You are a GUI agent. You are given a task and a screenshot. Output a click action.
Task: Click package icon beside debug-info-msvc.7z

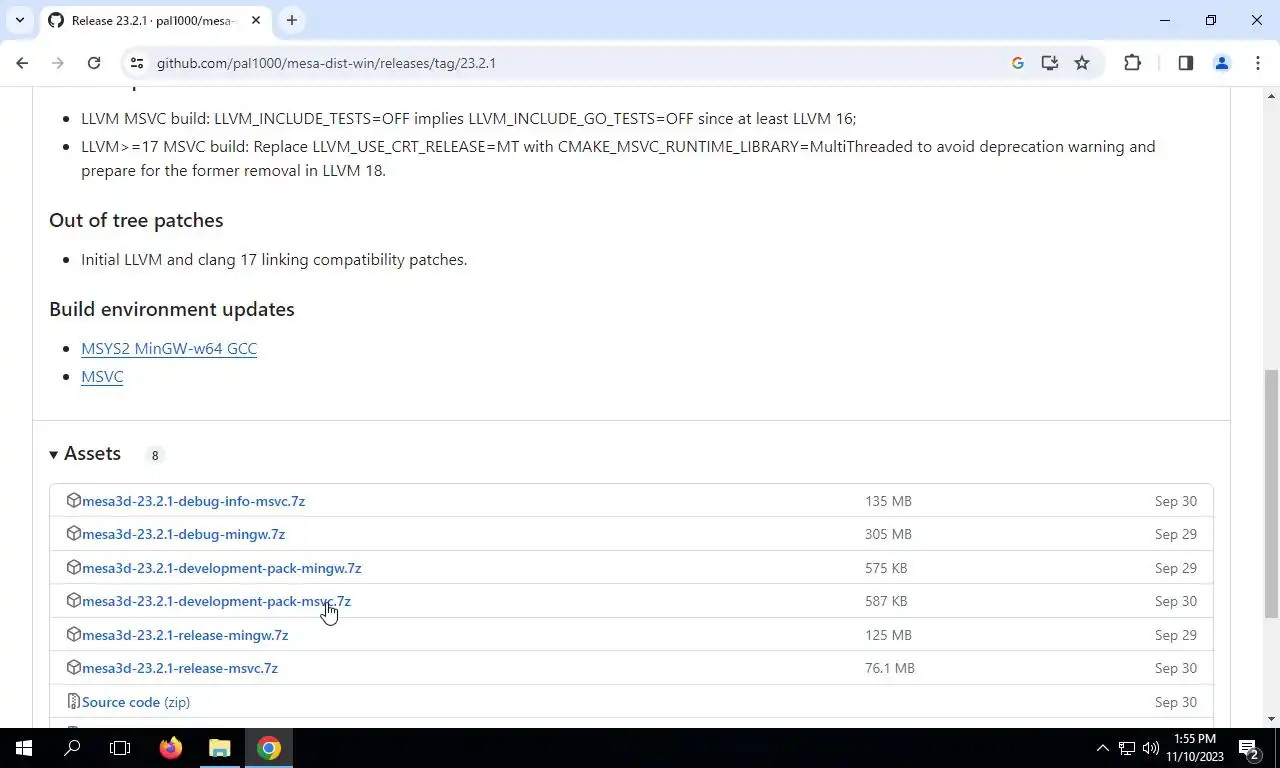click(73, 500)
